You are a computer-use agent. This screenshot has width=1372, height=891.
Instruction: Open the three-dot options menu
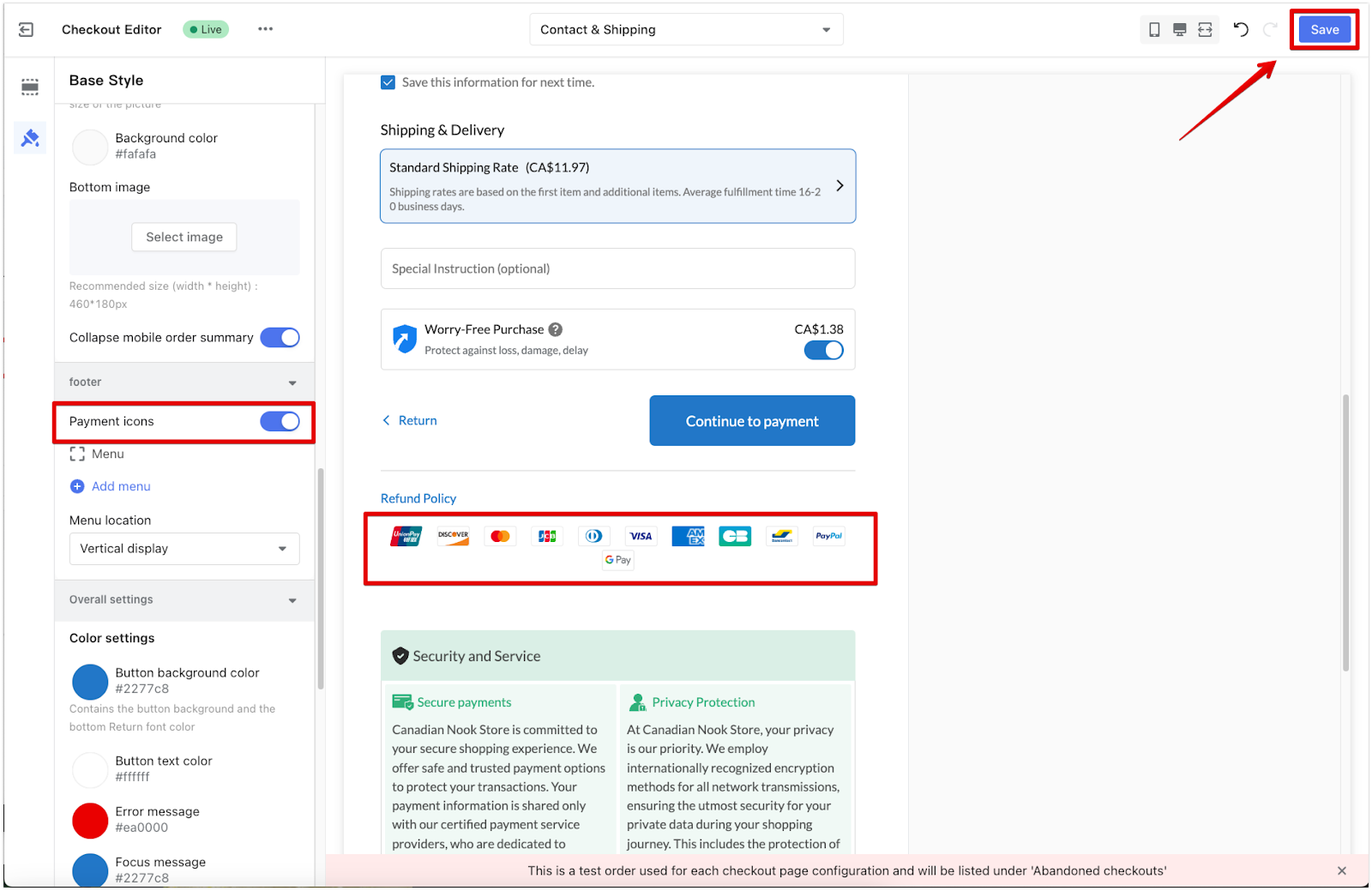265,28
